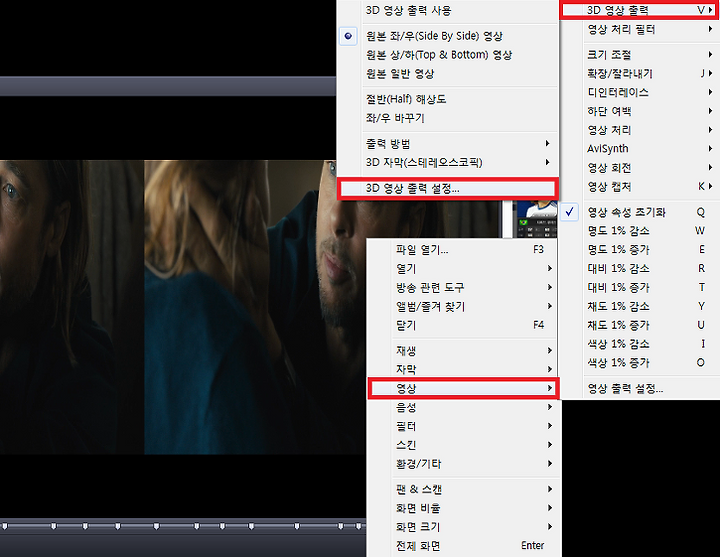720x557 pixels.
Task: Expand 영상 캡처 submenu
Action: tap(640, 186)
